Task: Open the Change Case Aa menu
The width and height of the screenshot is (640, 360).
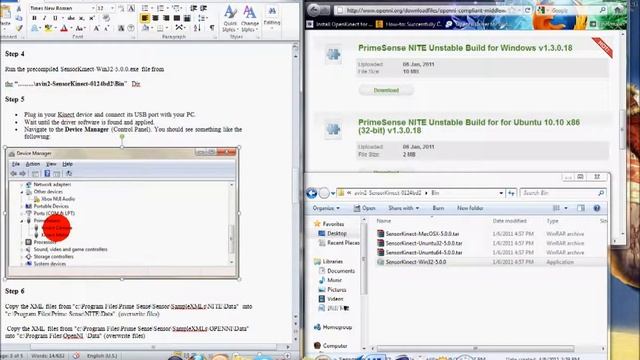Action: [80, 28]
